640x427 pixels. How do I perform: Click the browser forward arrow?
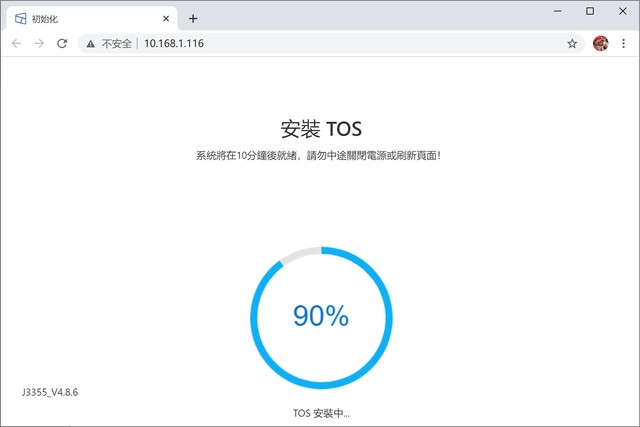coord(39,43)
